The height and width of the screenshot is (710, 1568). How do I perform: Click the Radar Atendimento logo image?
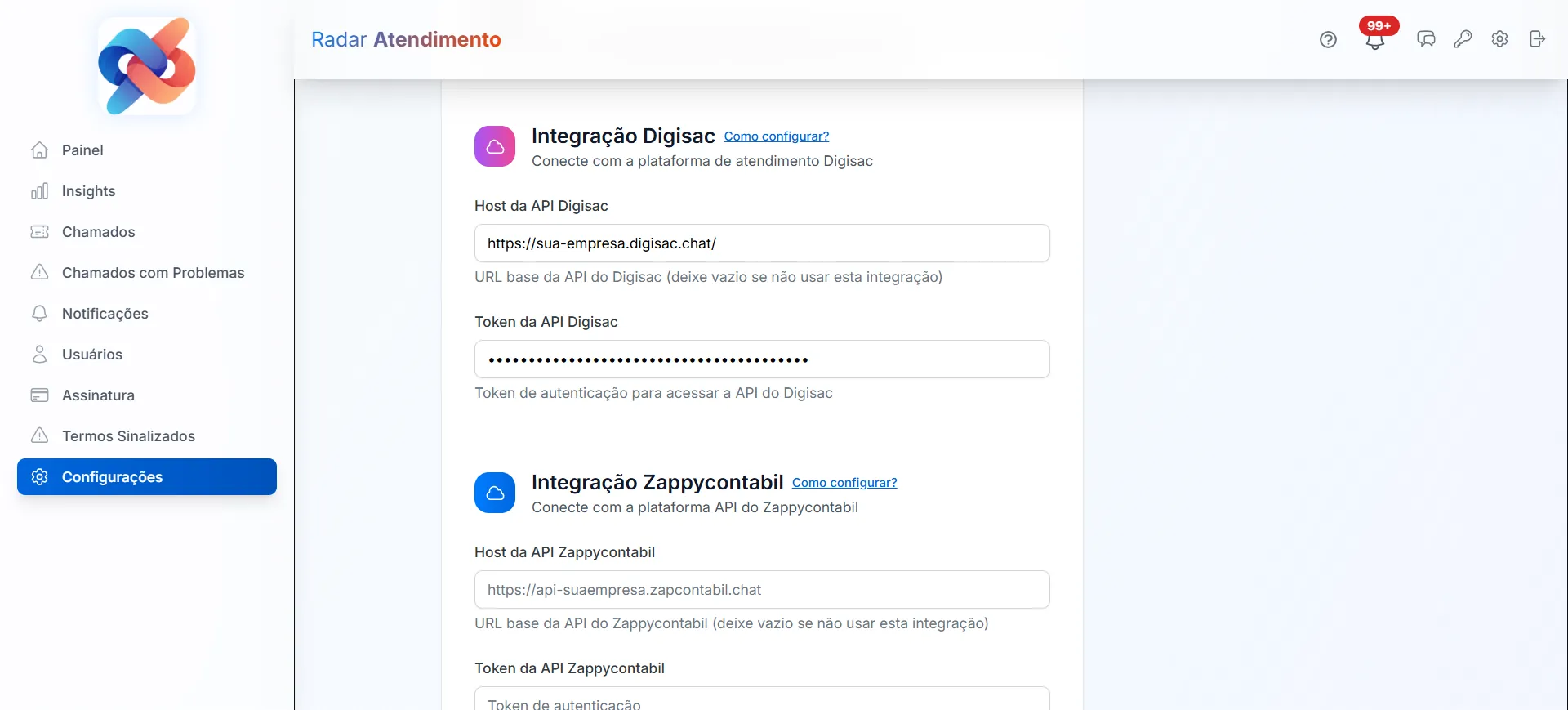pyautogui.click(x=147, y=66)
